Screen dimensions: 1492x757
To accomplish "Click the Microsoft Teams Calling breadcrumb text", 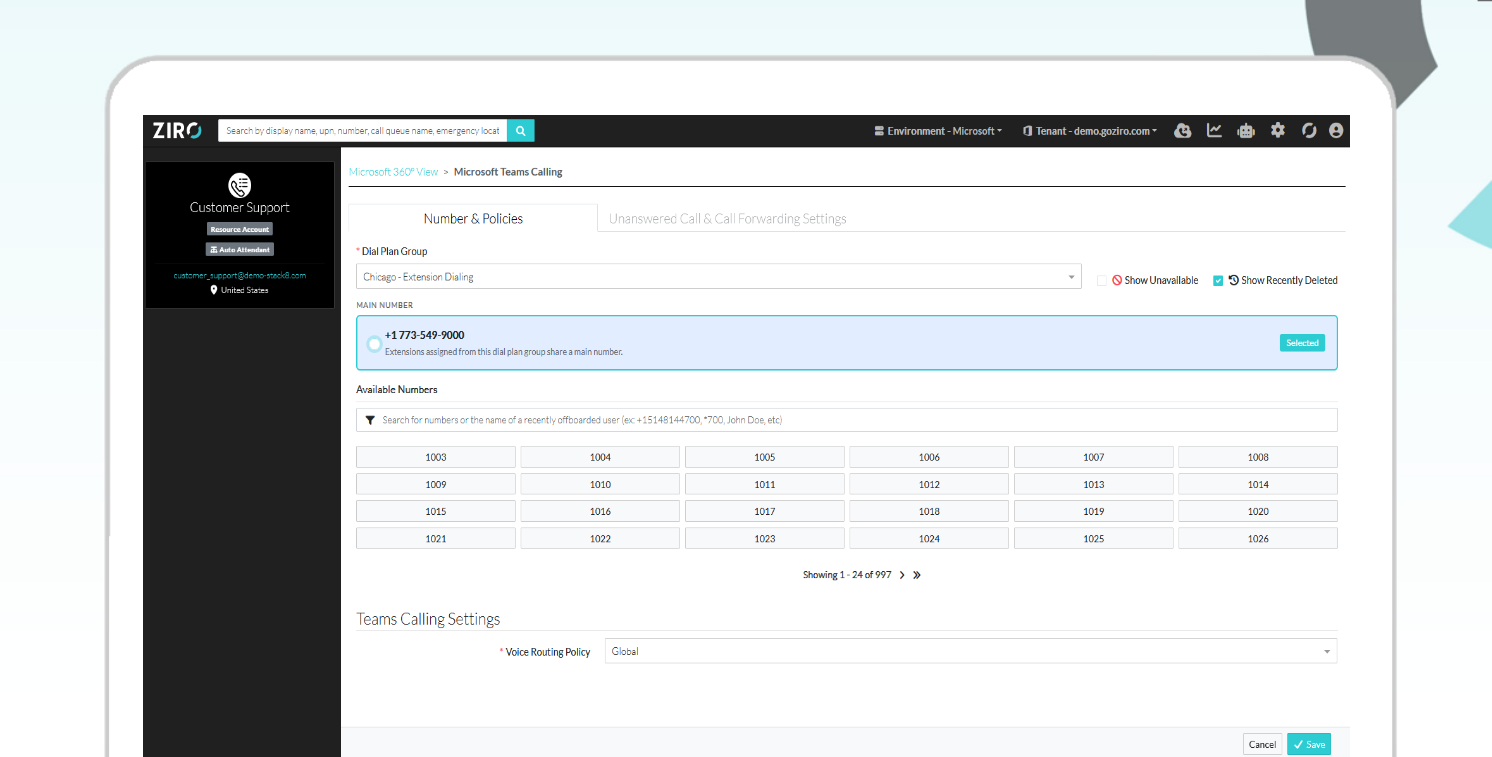I will pyautogui.click(x=508, y=172).
